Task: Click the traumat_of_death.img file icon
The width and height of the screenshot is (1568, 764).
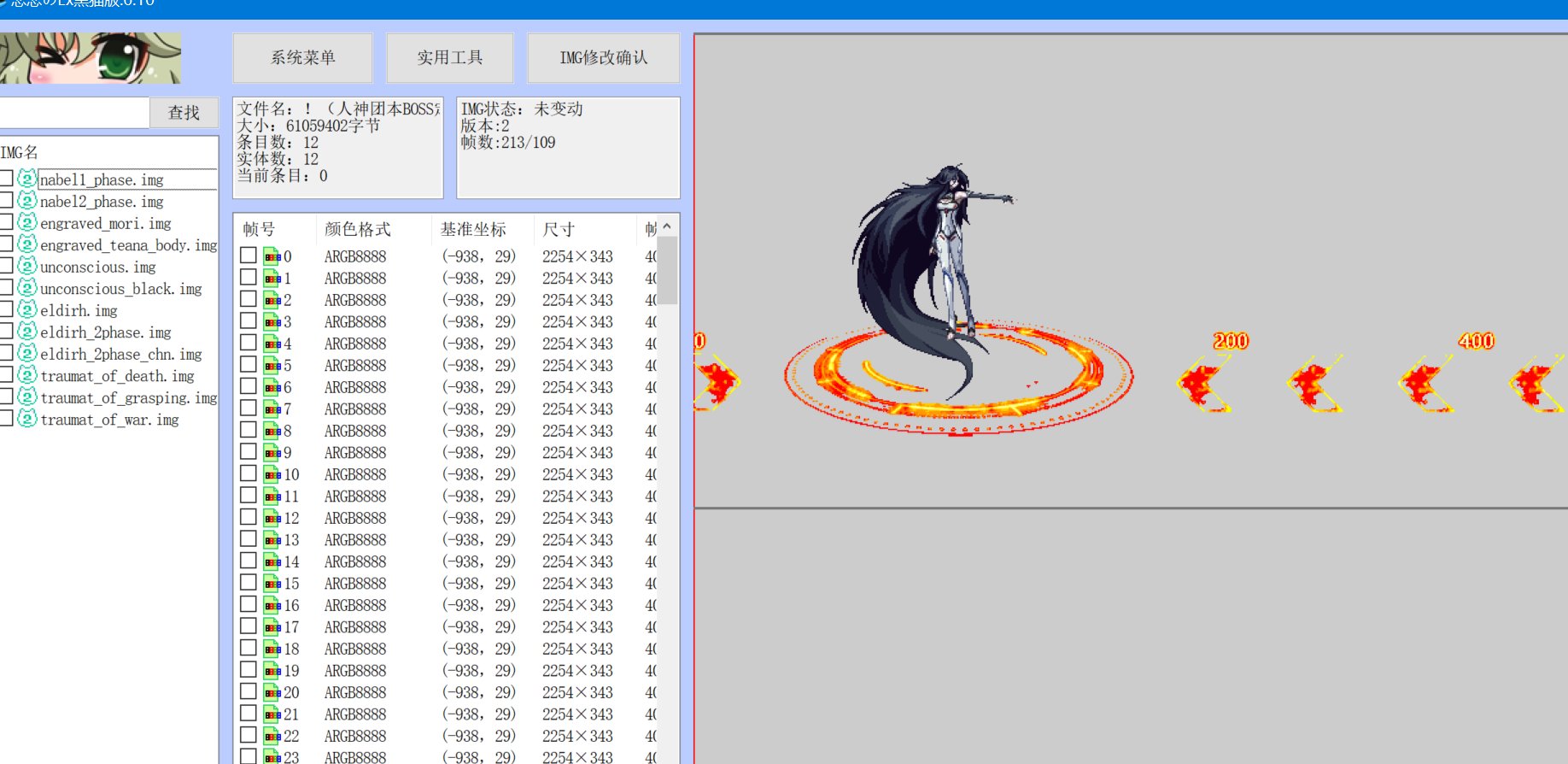Action: coord(27,375)
